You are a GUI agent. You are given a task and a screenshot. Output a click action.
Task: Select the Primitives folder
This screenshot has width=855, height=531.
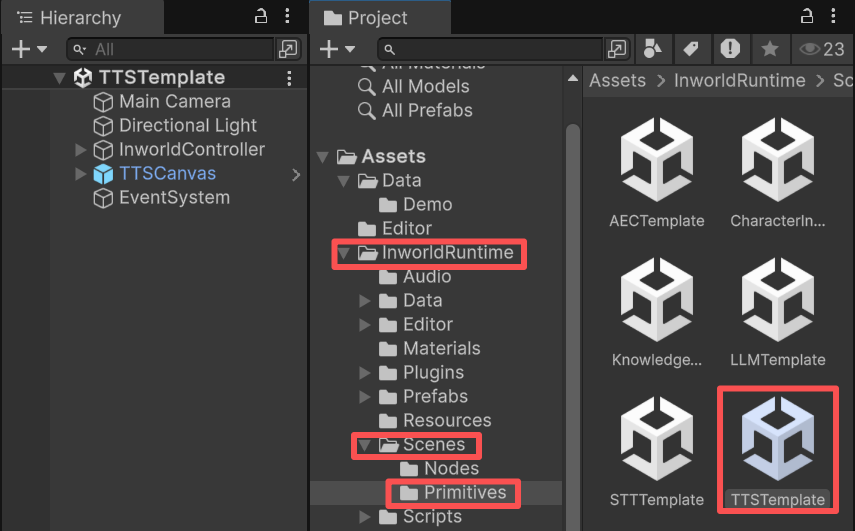(465, 492)
